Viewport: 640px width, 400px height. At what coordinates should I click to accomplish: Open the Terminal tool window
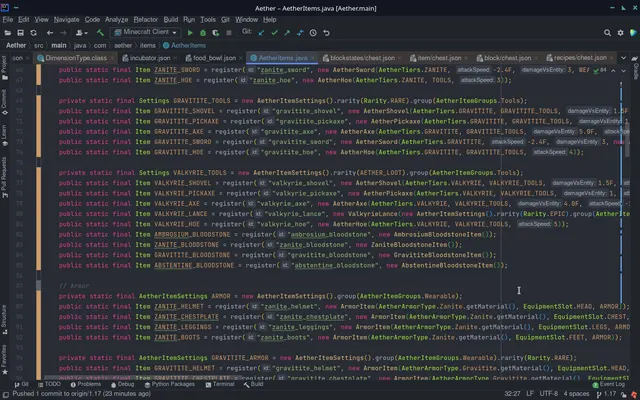point(220,384)
